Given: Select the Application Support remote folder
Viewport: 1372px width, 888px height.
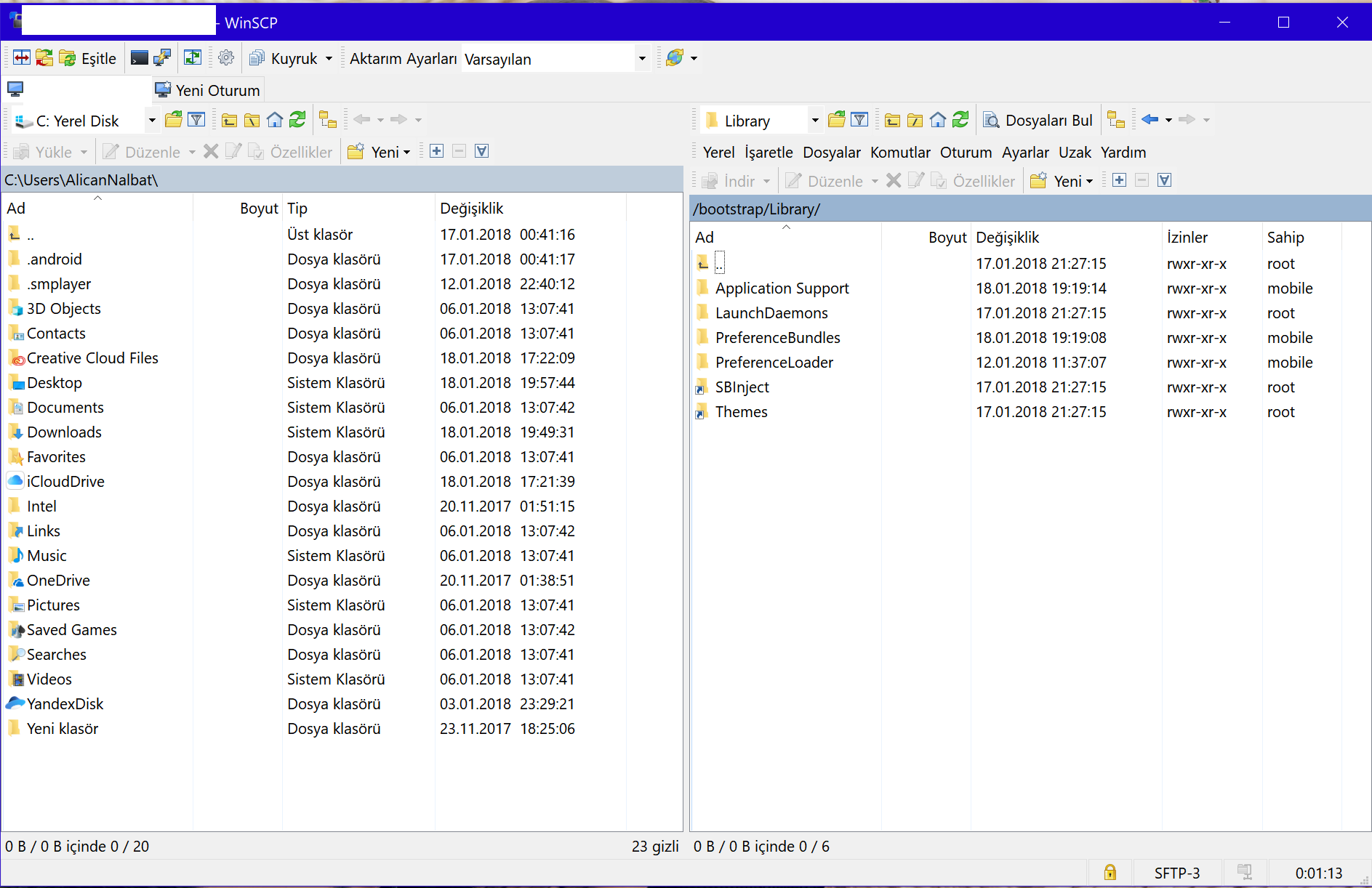Looking at the screenshot, I should (782, 288).
